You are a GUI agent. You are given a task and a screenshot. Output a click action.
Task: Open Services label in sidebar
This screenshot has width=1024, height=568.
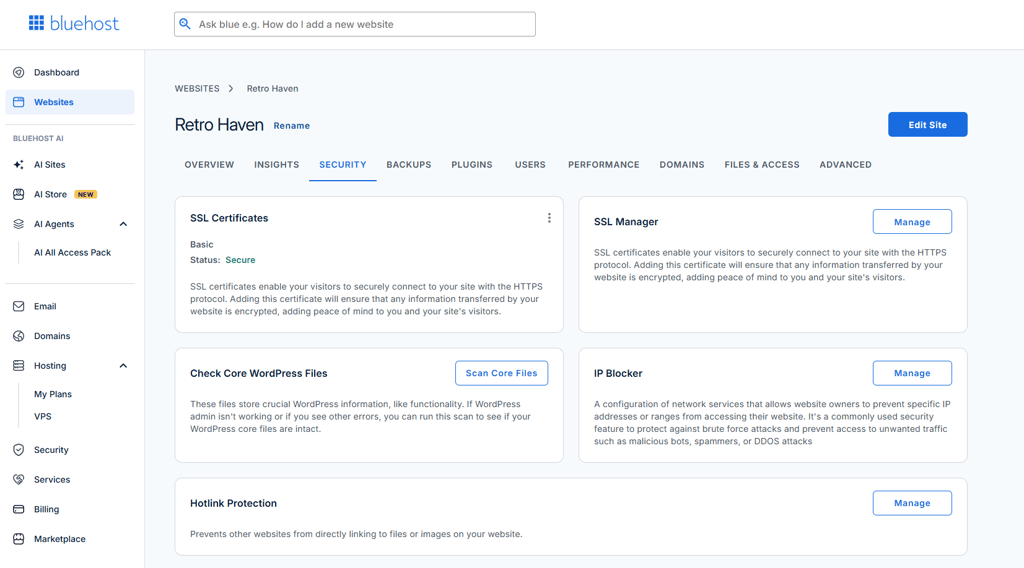[x=52, y=479]
